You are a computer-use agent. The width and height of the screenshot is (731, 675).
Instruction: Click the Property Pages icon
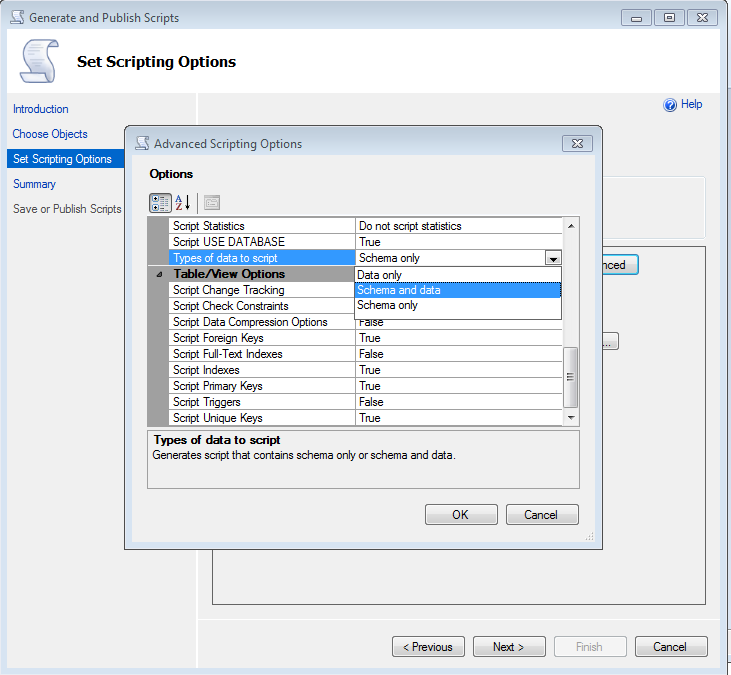[x=212, y=203]
